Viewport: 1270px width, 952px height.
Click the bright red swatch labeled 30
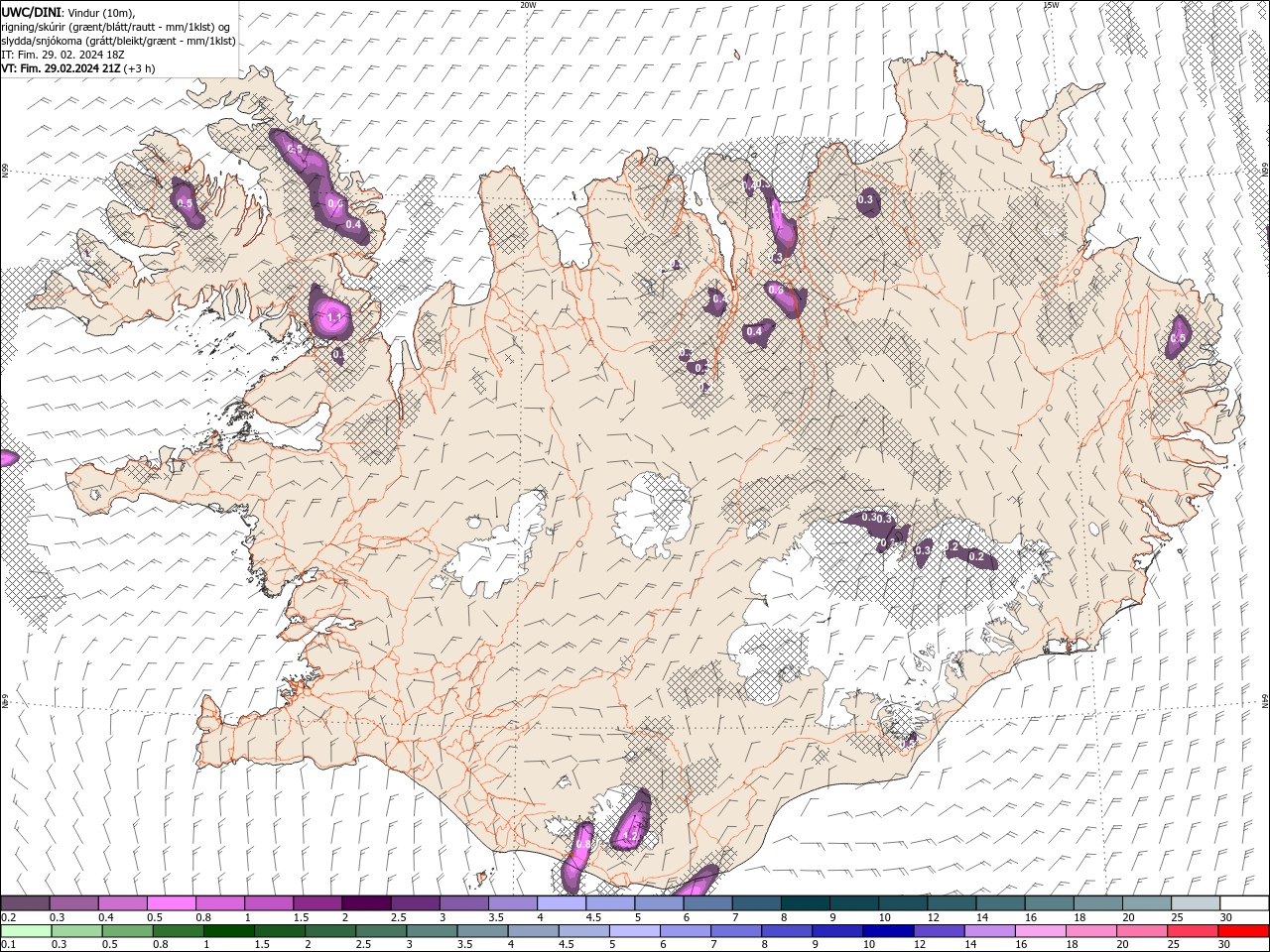tap(1242, 931)
